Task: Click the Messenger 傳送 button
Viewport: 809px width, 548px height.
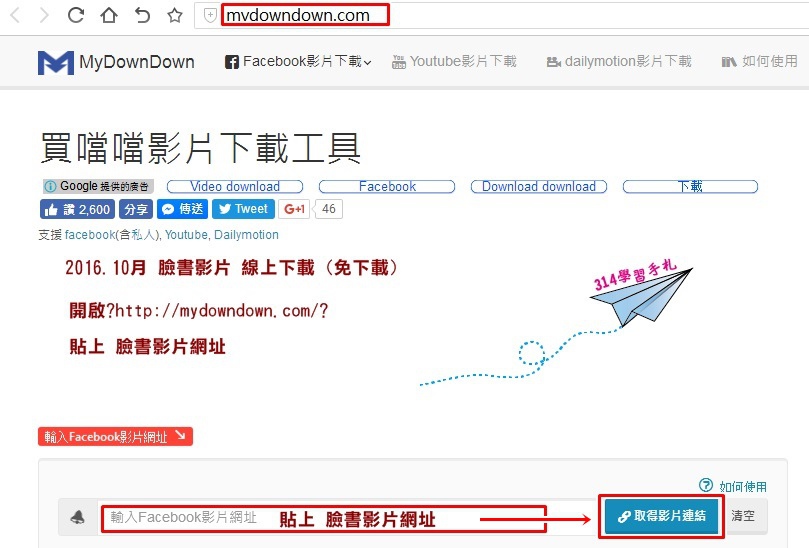Action: (182, 209)
